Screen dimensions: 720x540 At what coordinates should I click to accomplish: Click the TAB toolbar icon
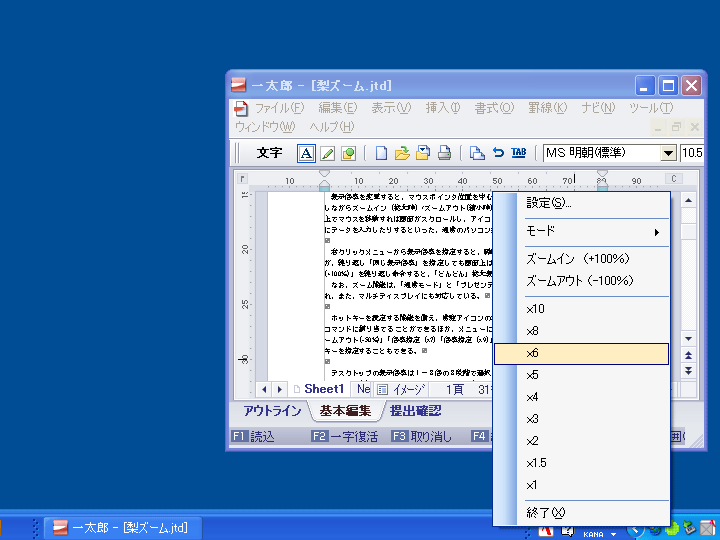coord(519,152)
